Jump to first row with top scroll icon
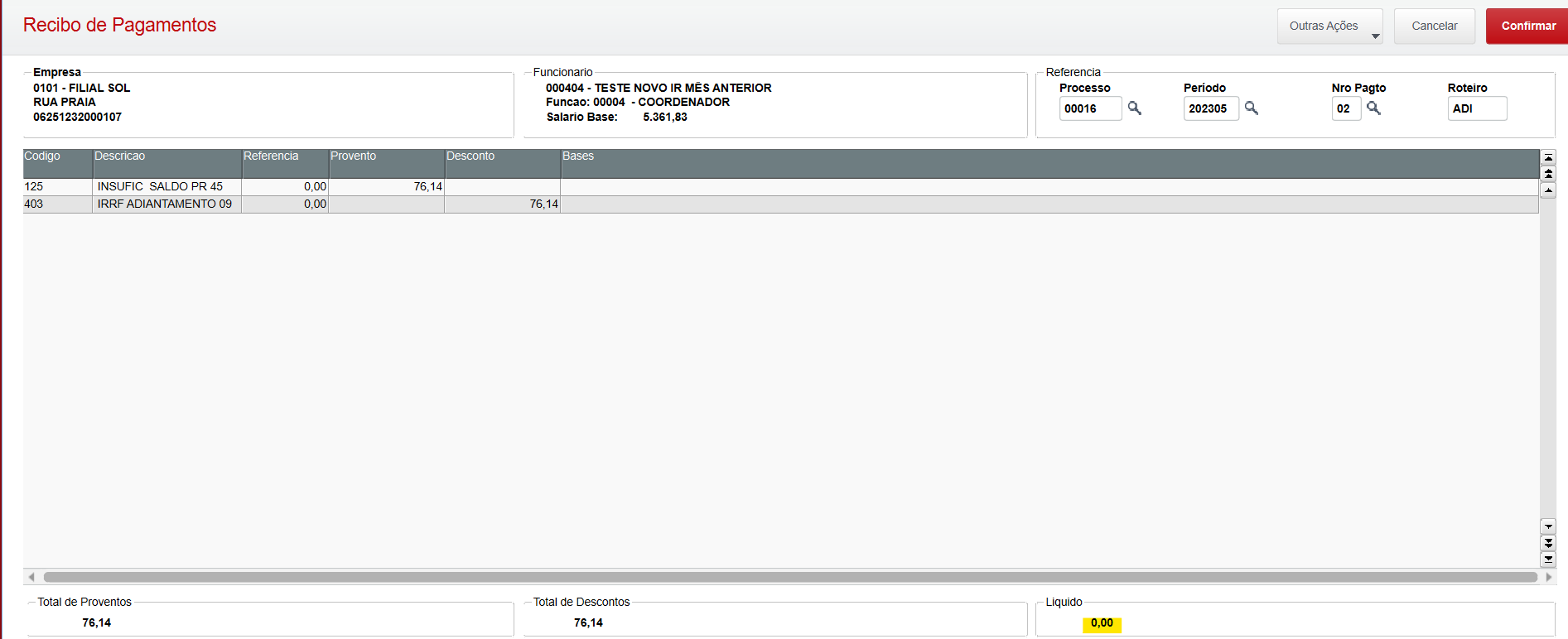This screenshot has height=639, width=1568. [x=1548, y=157]
